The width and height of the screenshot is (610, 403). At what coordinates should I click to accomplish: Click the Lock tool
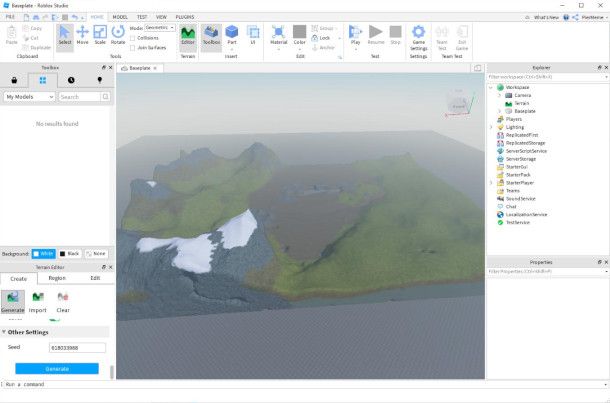(321, 38)
